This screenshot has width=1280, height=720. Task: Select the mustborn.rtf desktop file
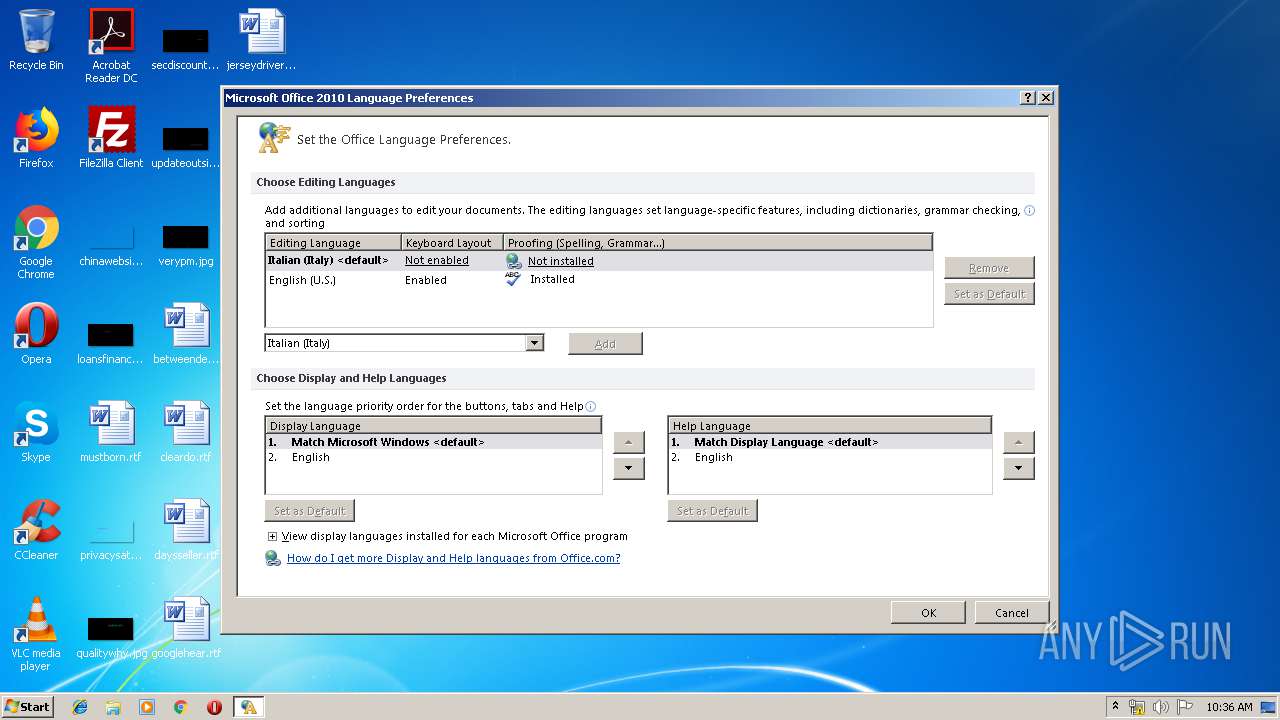tap(111, 432)
